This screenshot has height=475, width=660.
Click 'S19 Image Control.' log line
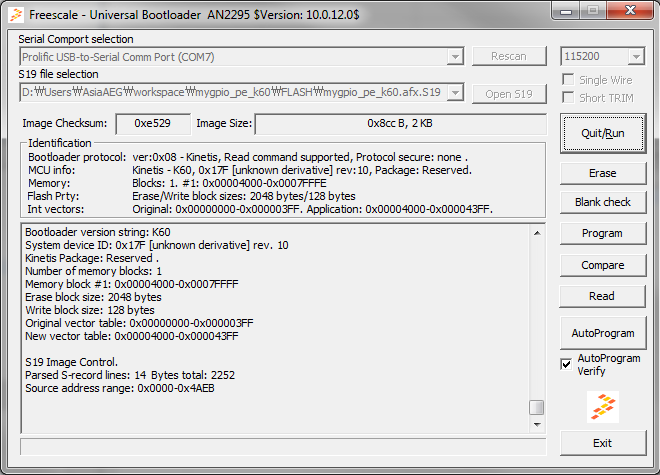(72, 362)
